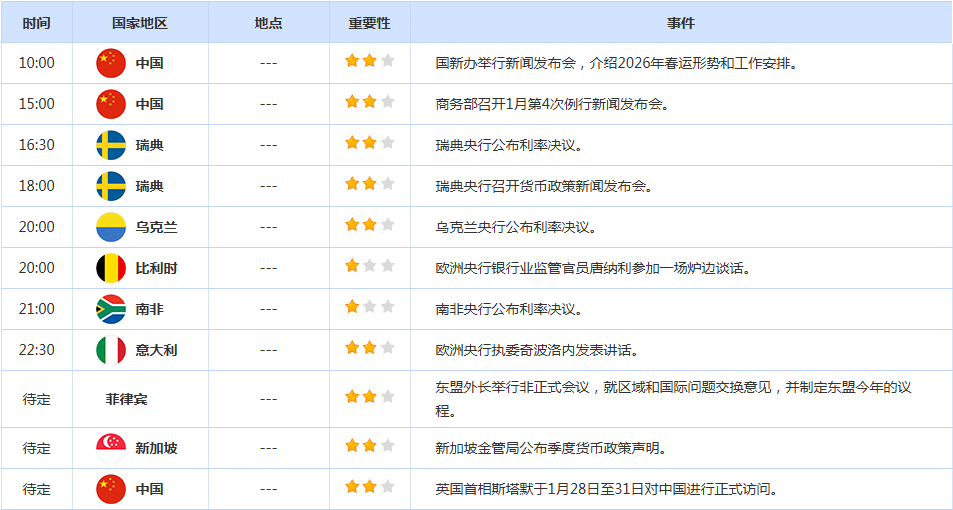Click the Sweden flag in the 16:30 row
Image resolution: width=953 pixels, height=510 pixels.
point(111,145)
